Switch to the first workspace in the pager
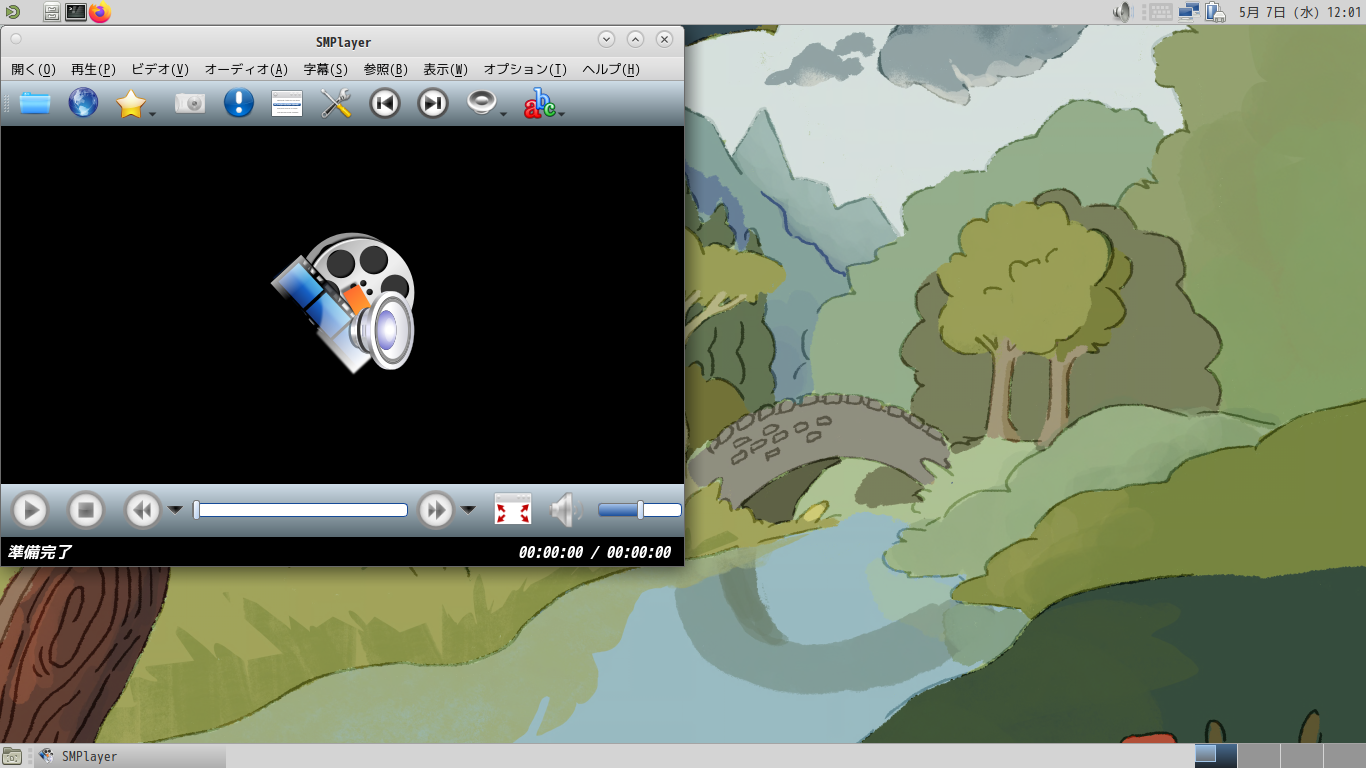1366x768 pixels. [1216, 756]
